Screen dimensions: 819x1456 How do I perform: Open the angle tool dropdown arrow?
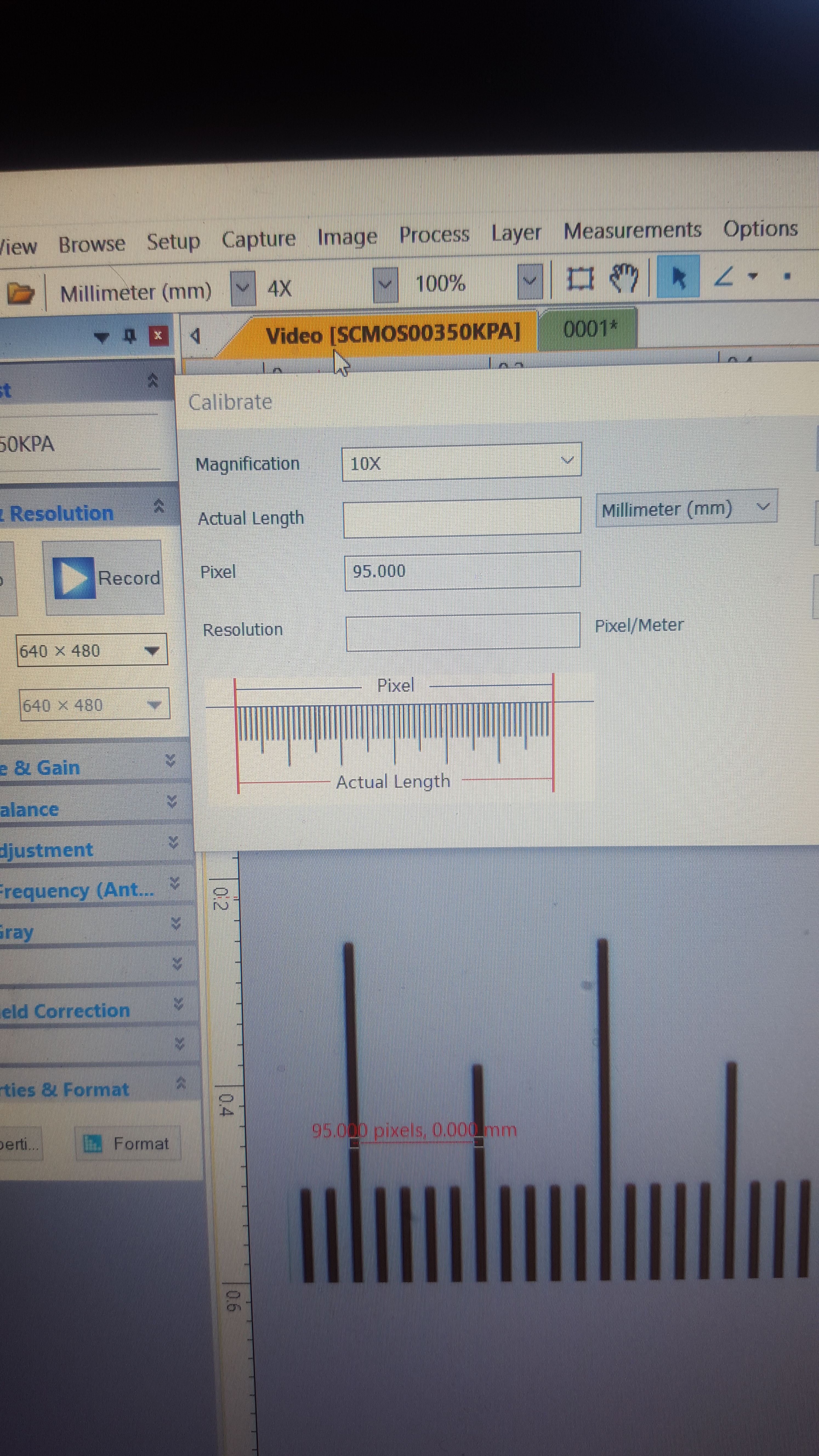click(x=752, y=276)
